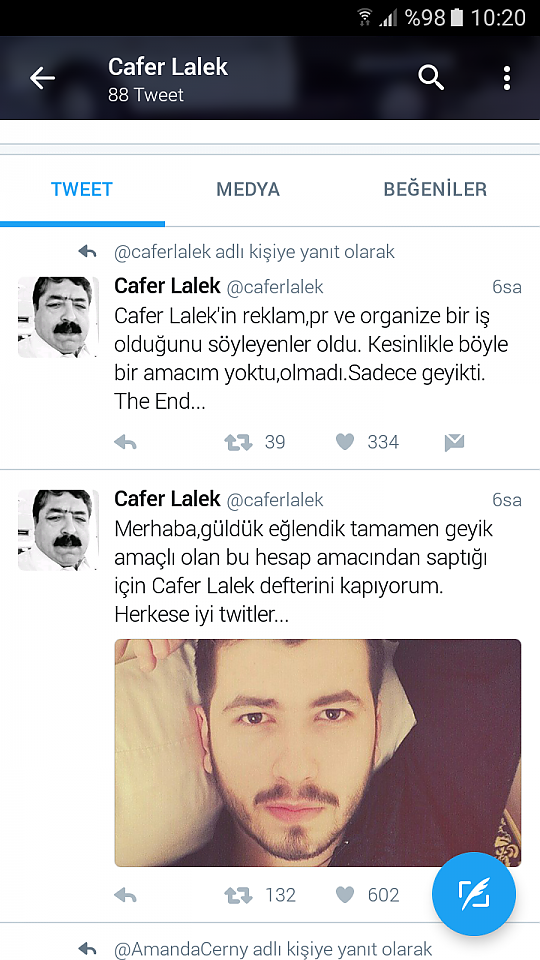Tap the Wi-Fi status bar icon

[366, 17]
